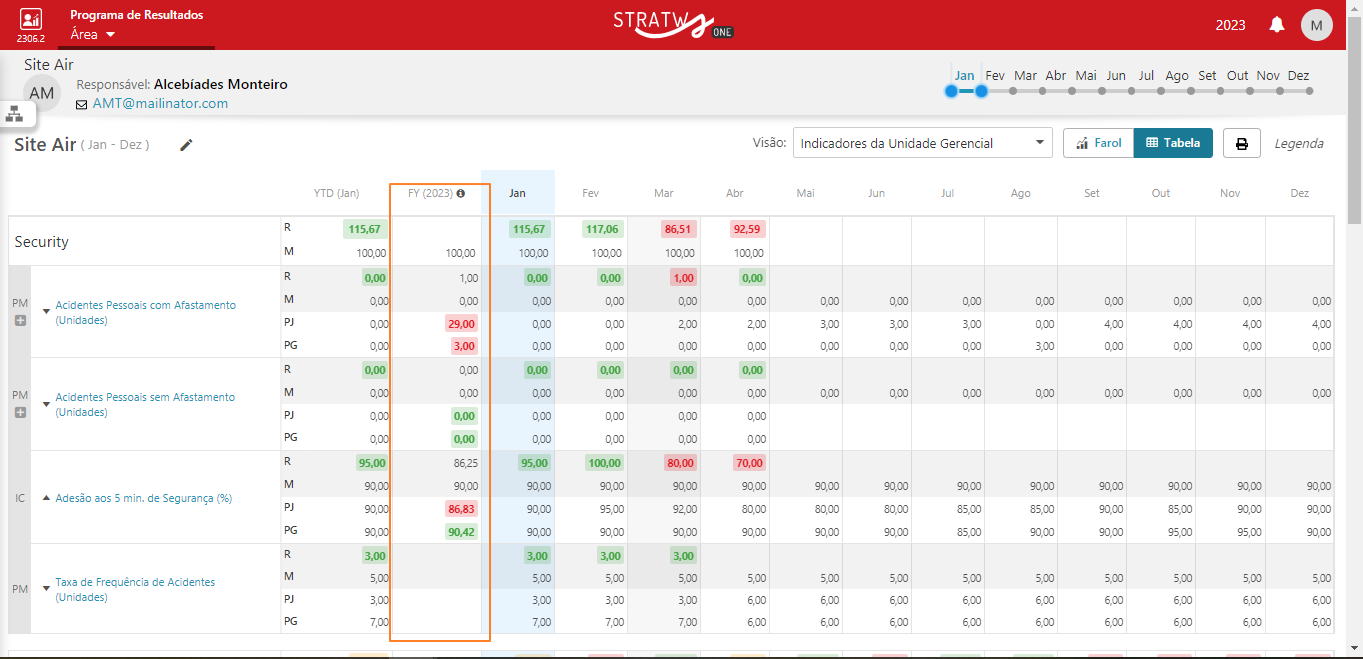Viewport: 1363px width, 659px height.
Task: Open the Programa de Resultados module icon
Action: (31, 19)
